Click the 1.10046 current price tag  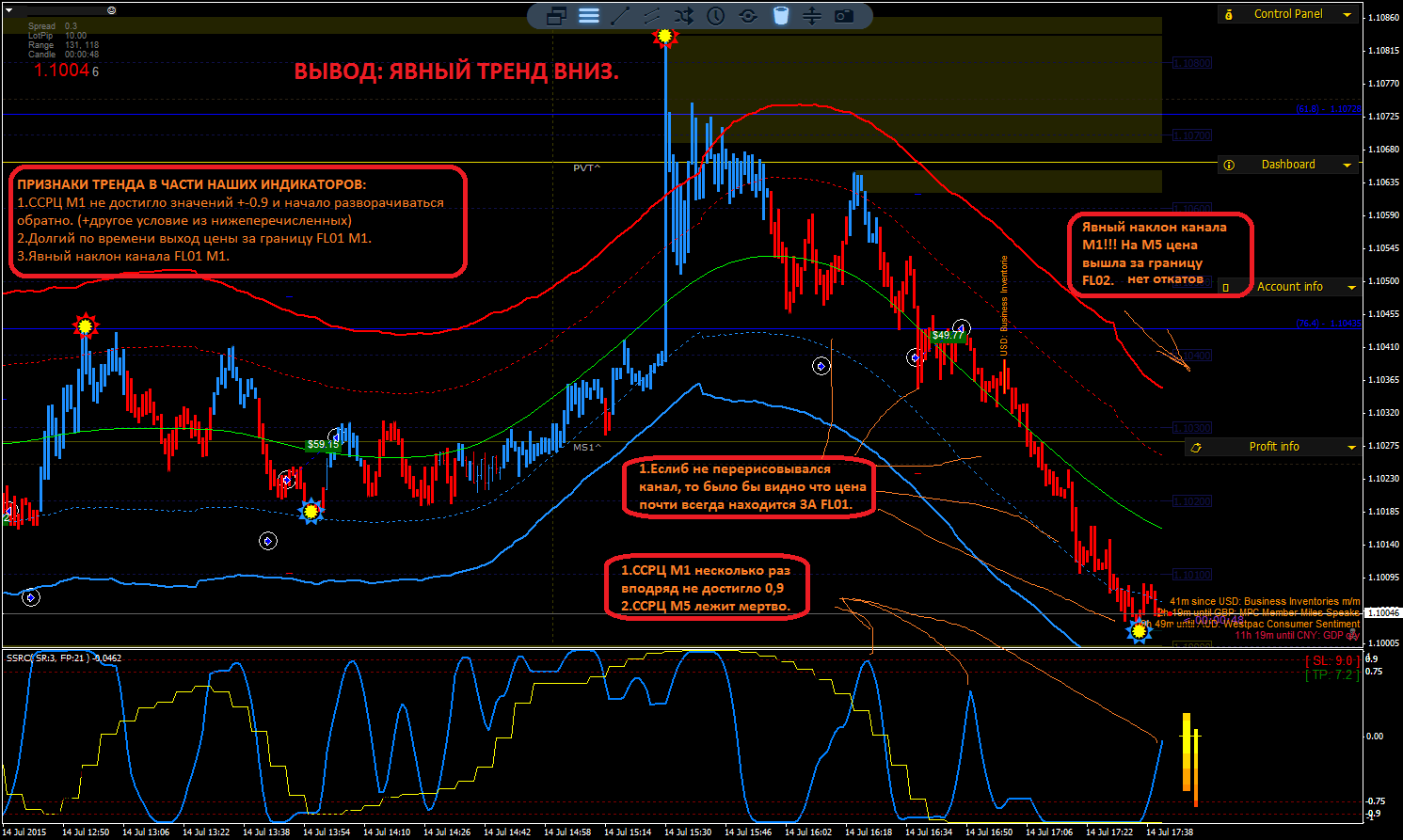point(1382,613)
